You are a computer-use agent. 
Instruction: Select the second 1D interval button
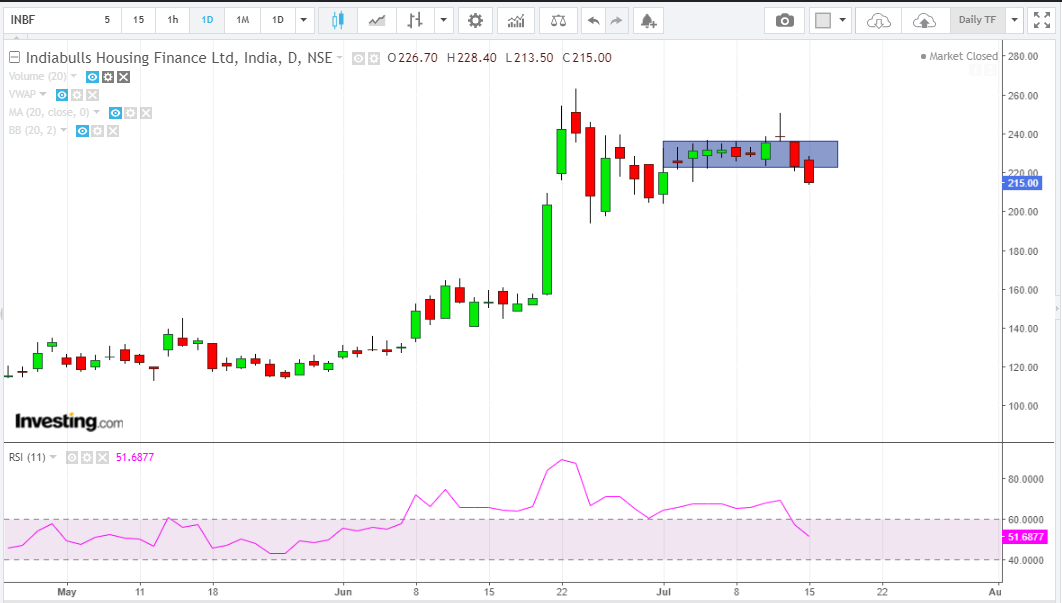[278, 20]
